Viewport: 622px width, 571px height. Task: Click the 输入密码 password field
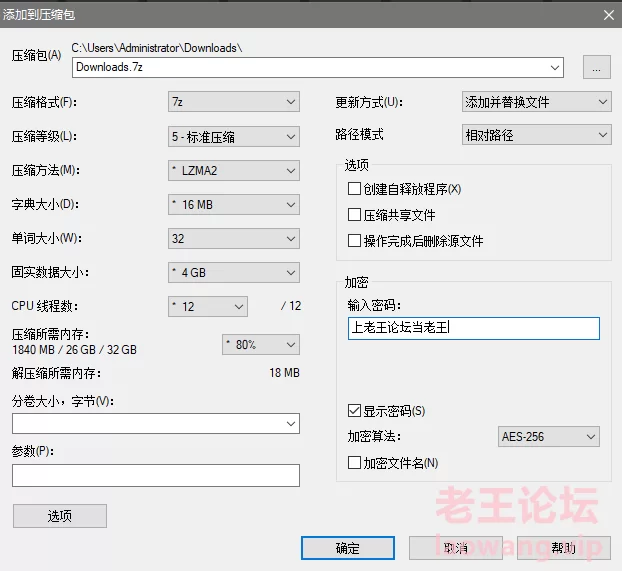pyautogui.click(x=474, y=328)
